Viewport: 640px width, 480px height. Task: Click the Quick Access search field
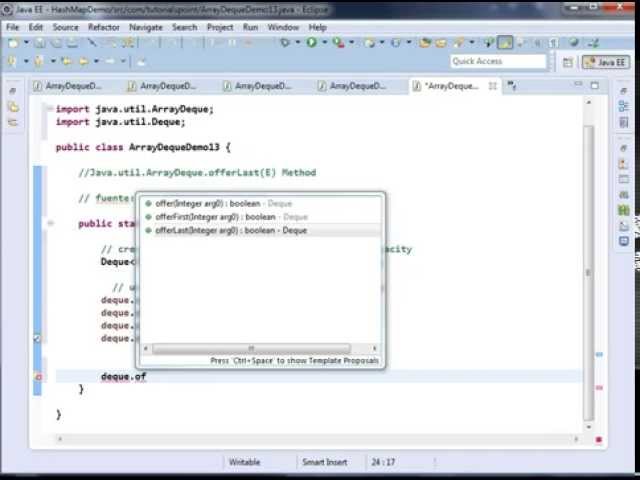click(x=498, y=61)
